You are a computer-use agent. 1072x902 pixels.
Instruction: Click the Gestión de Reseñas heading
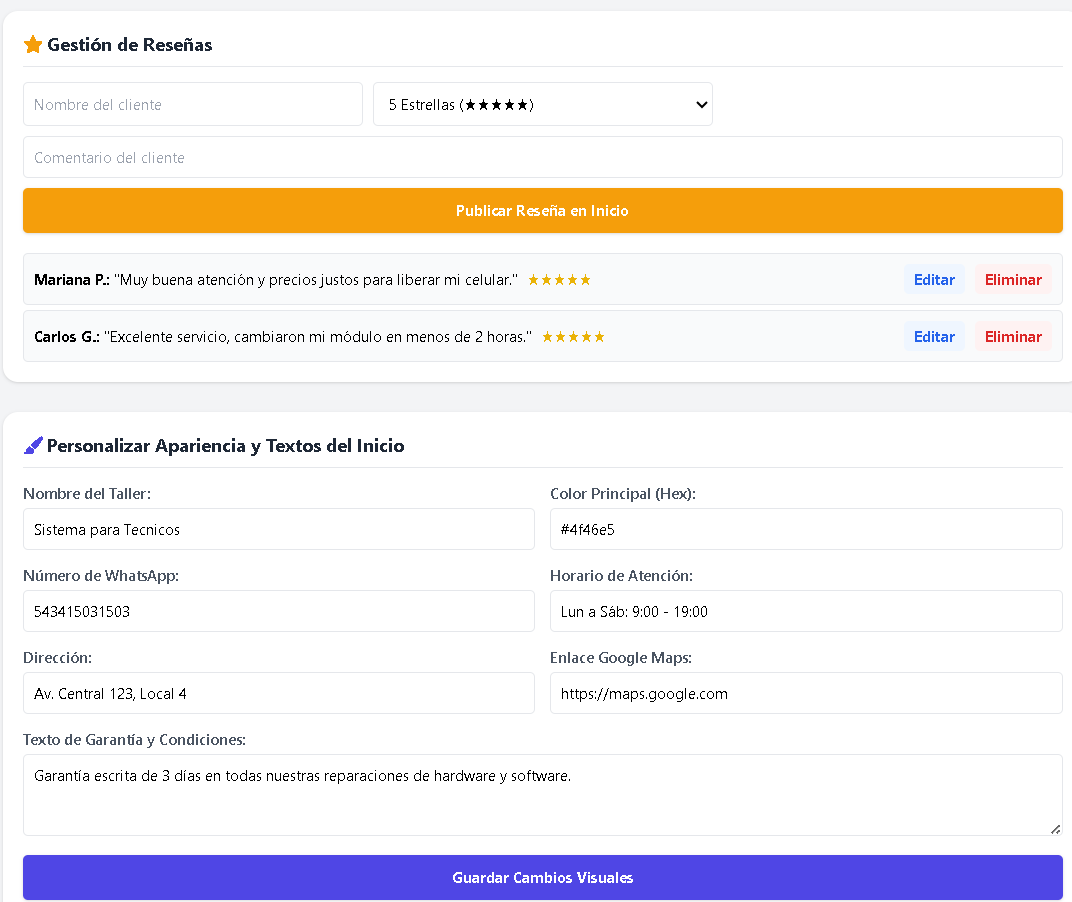pos(130,45)
